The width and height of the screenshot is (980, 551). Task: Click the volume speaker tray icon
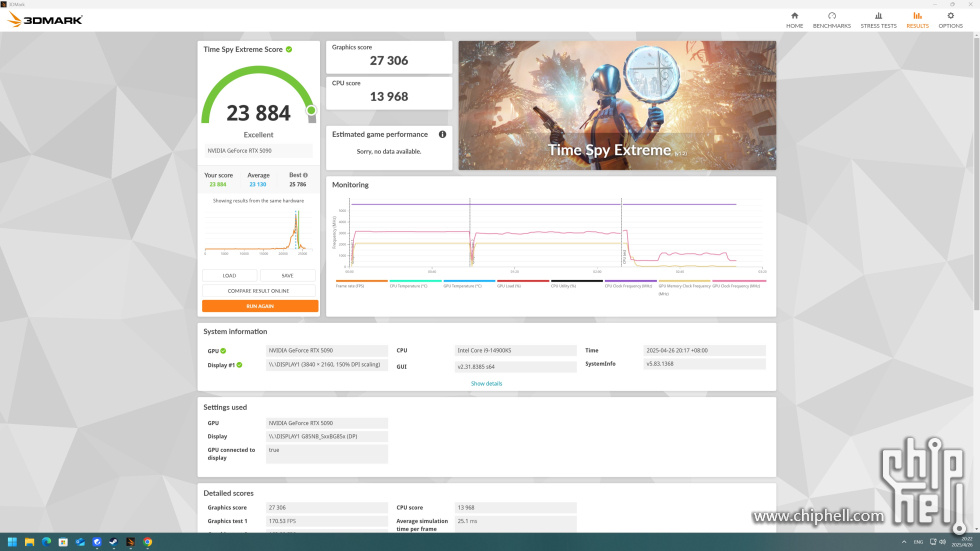pyautogui.click(x=942, y=542)
